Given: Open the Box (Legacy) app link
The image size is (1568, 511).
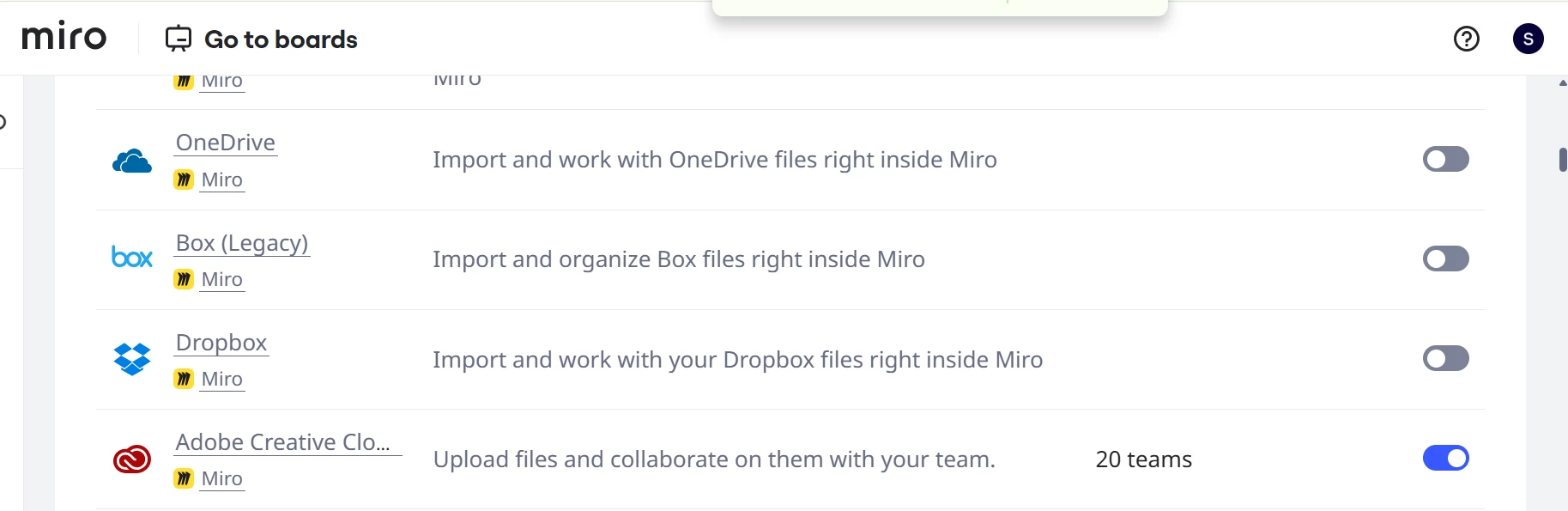Looking at the screenshot, I should 242,243.
